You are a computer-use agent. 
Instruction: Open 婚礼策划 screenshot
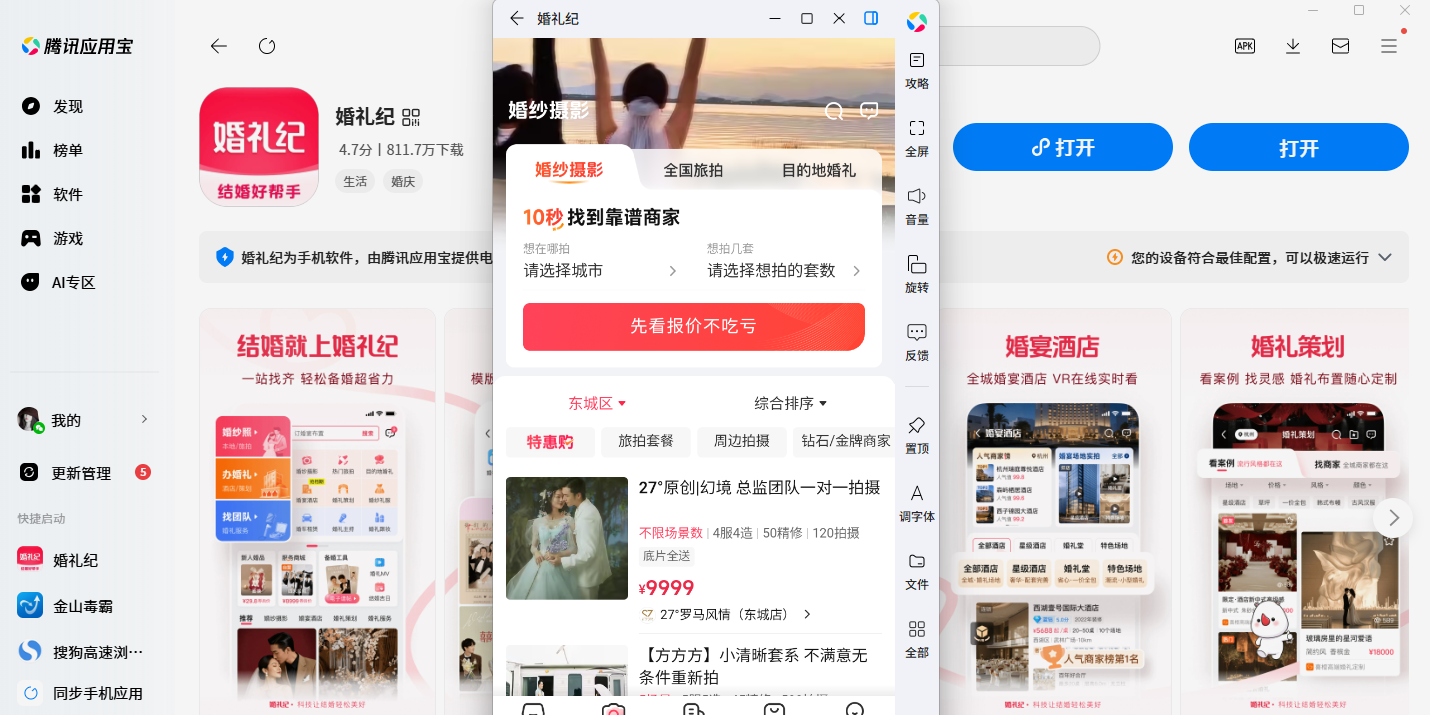[1296, 511]
